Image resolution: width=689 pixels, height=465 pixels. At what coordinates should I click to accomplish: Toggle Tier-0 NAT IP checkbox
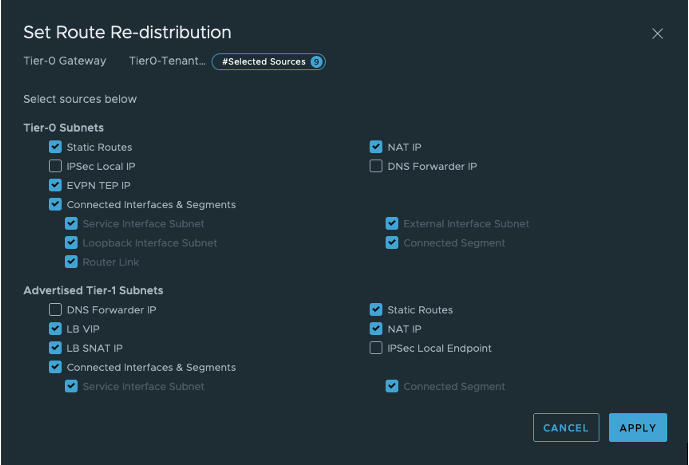376,147
